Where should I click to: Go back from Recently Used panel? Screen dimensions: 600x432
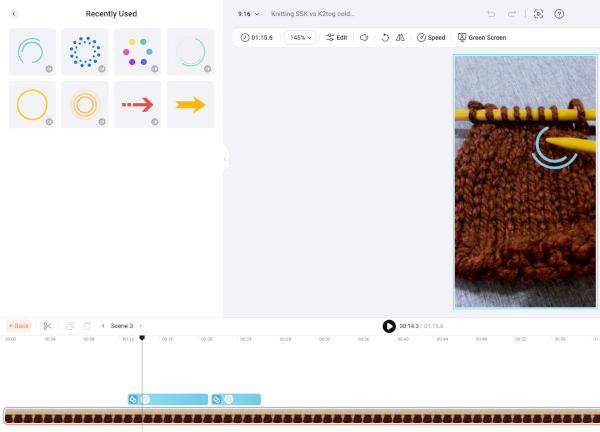(14, 14)
